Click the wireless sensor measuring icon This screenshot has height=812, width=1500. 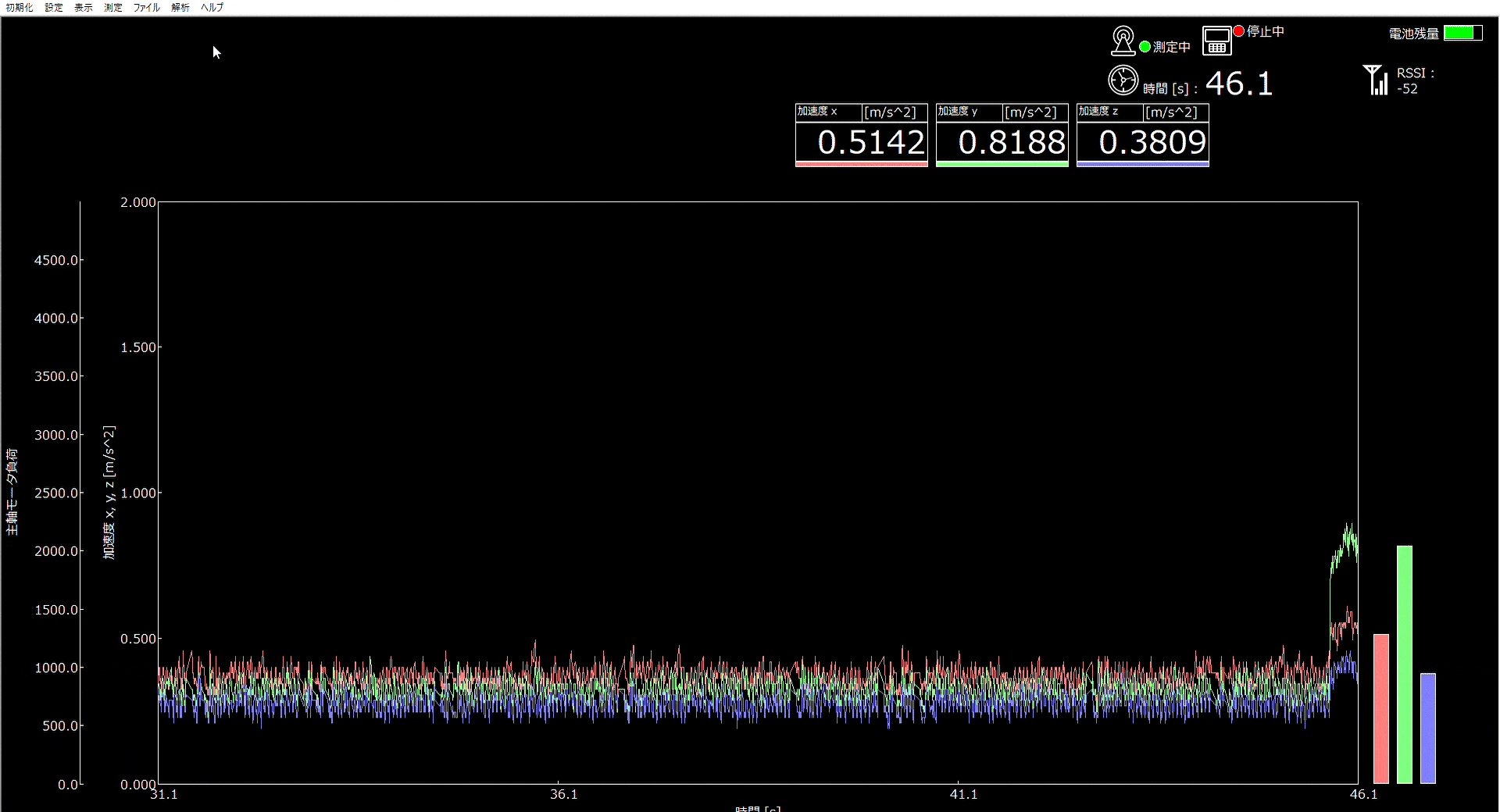click(x=1123, y=41)
